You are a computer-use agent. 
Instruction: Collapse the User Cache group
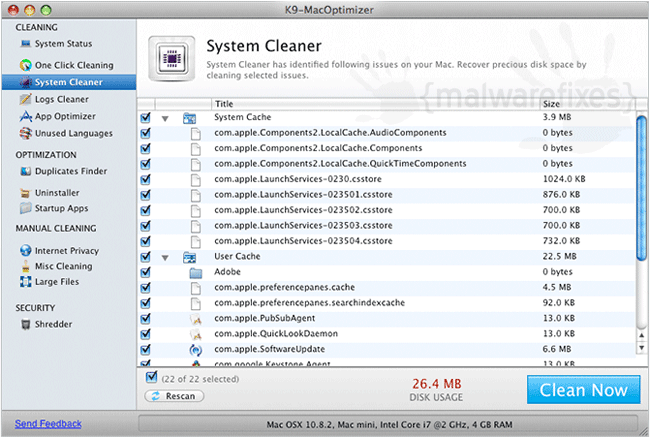tap(165, 258)
